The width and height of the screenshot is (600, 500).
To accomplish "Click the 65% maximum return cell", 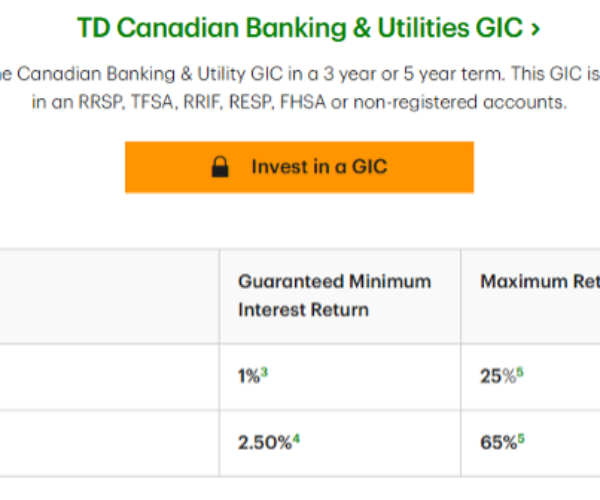I will [x=497, y=440].
